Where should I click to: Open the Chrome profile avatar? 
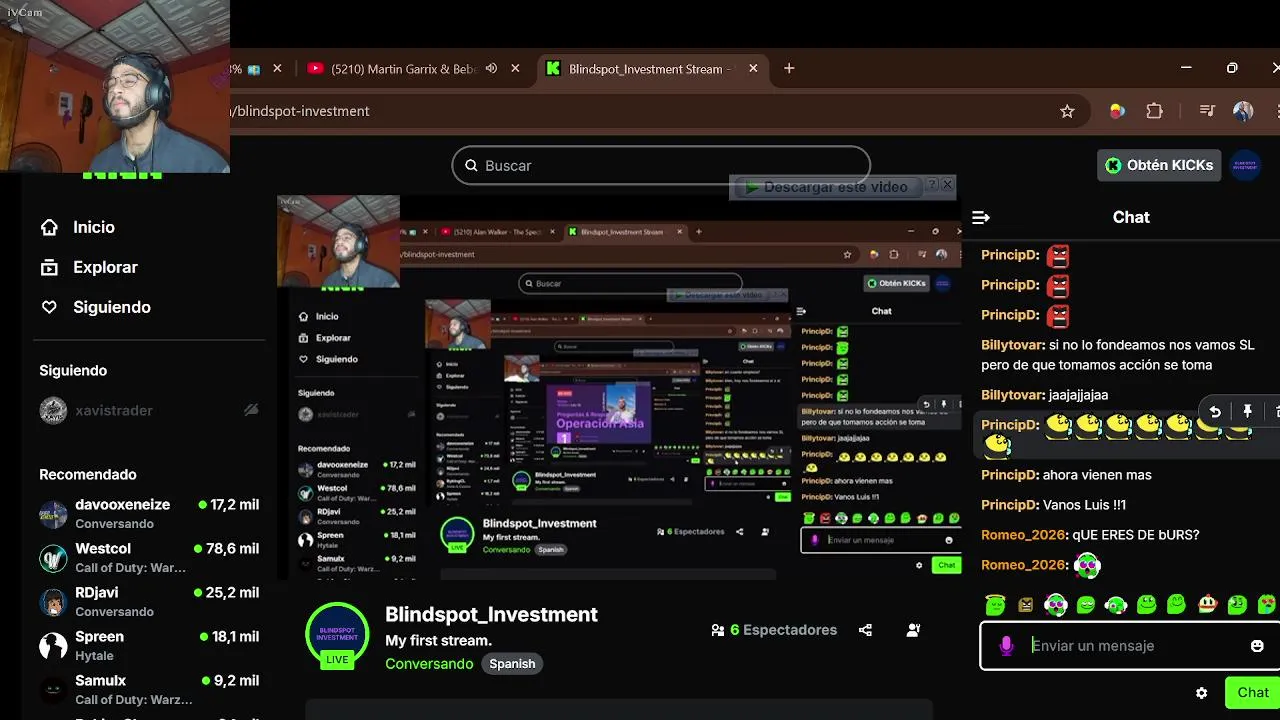coord(1243,111)
